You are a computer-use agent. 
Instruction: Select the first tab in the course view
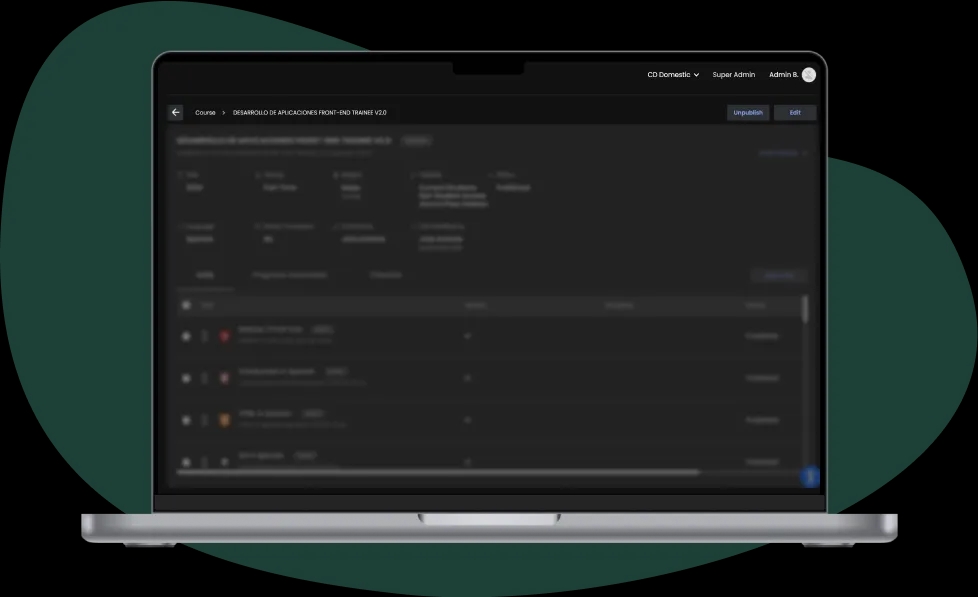click(x=205, y=274)
